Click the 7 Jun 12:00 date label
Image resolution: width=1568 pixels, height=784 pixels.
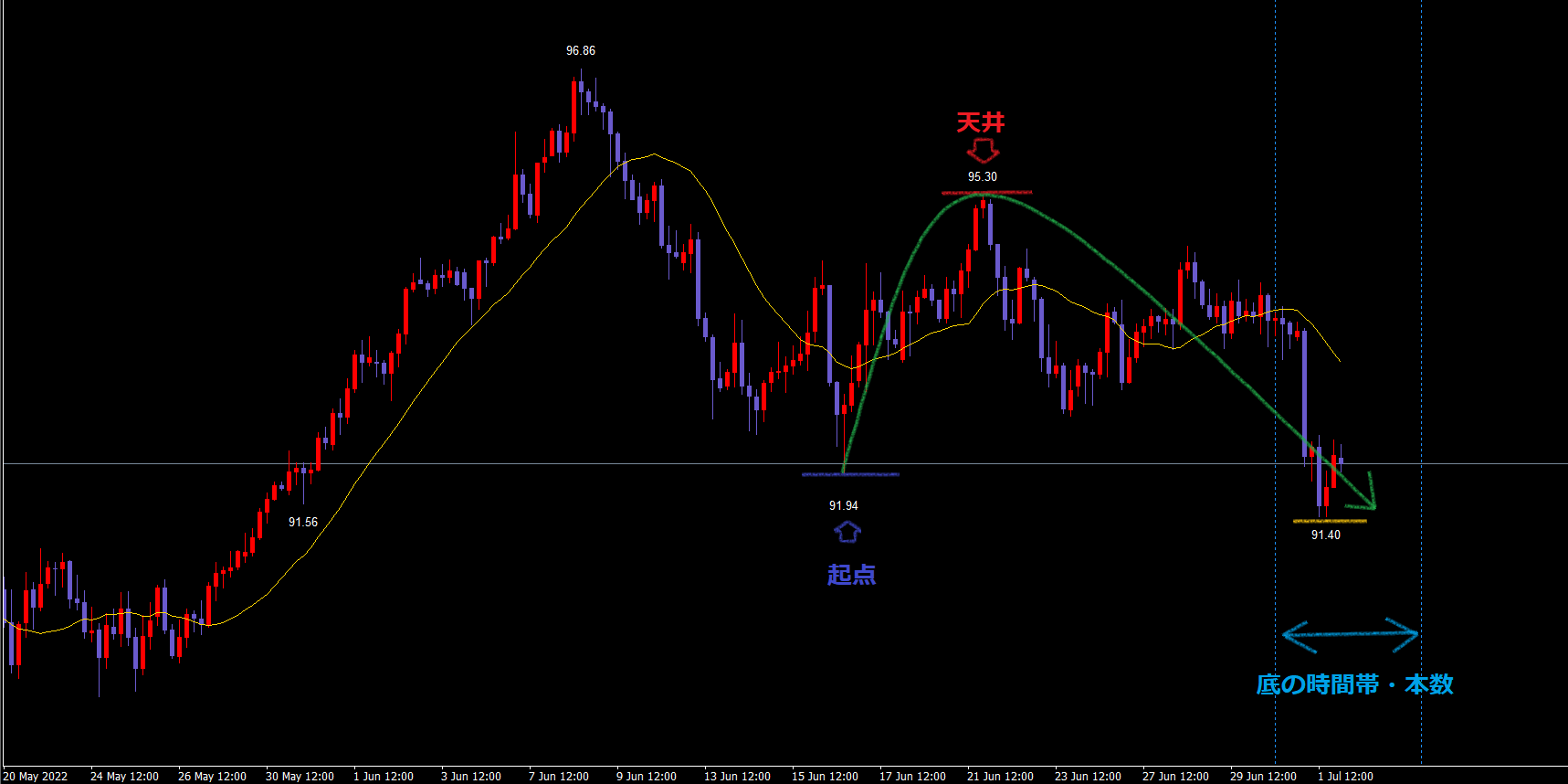coord(558,777)
